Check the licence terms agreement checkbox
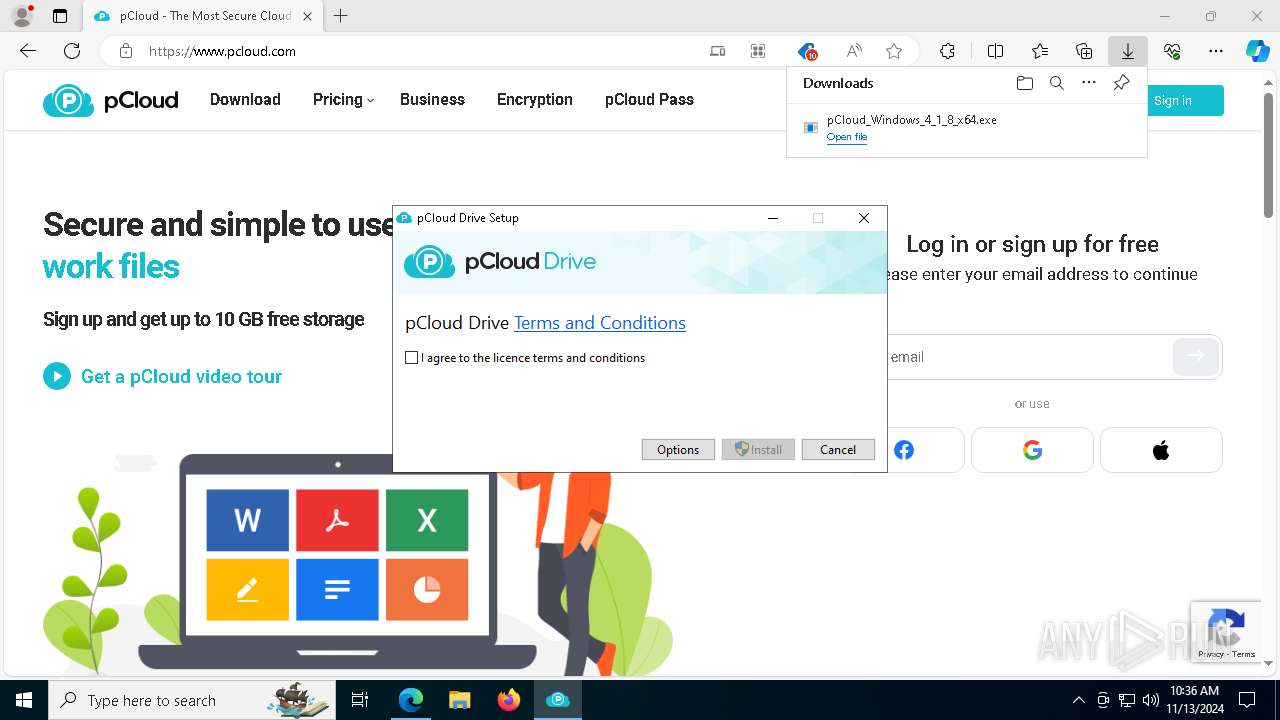The height and width of the screenshot is (720, 1280). [x=411, y=358]
